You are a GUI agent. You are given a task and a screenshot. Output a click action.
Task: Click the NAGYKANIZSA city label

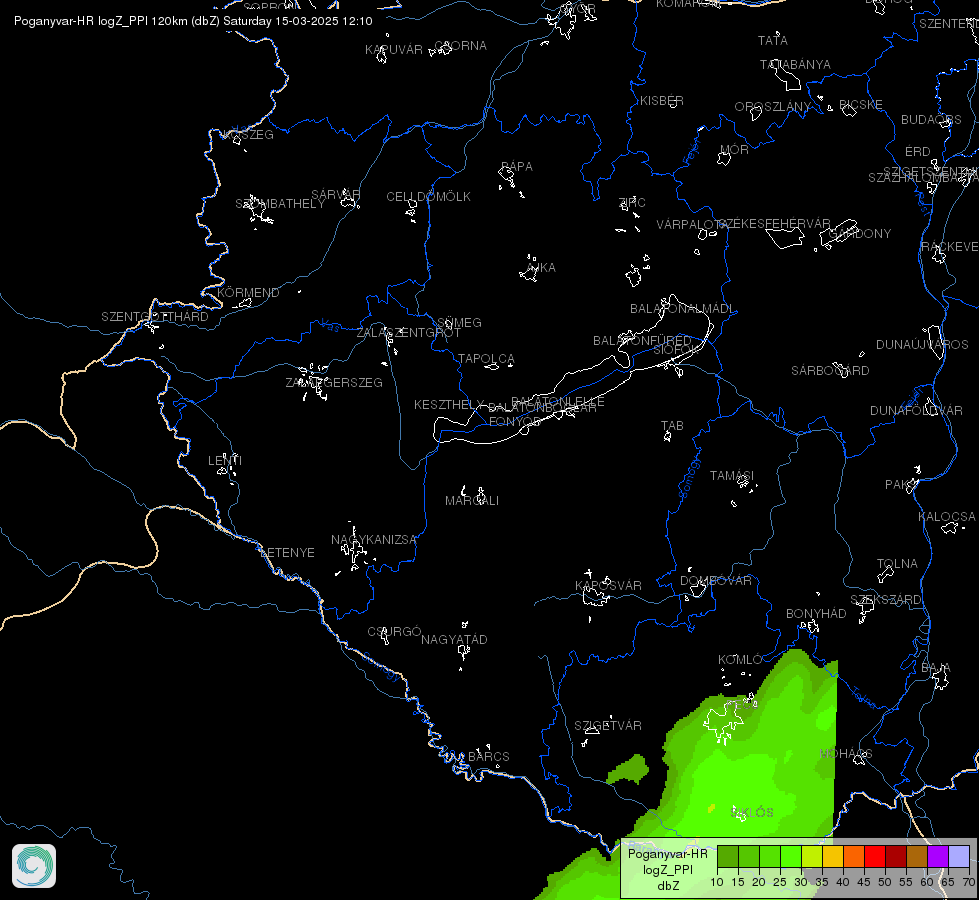point(373,540)
